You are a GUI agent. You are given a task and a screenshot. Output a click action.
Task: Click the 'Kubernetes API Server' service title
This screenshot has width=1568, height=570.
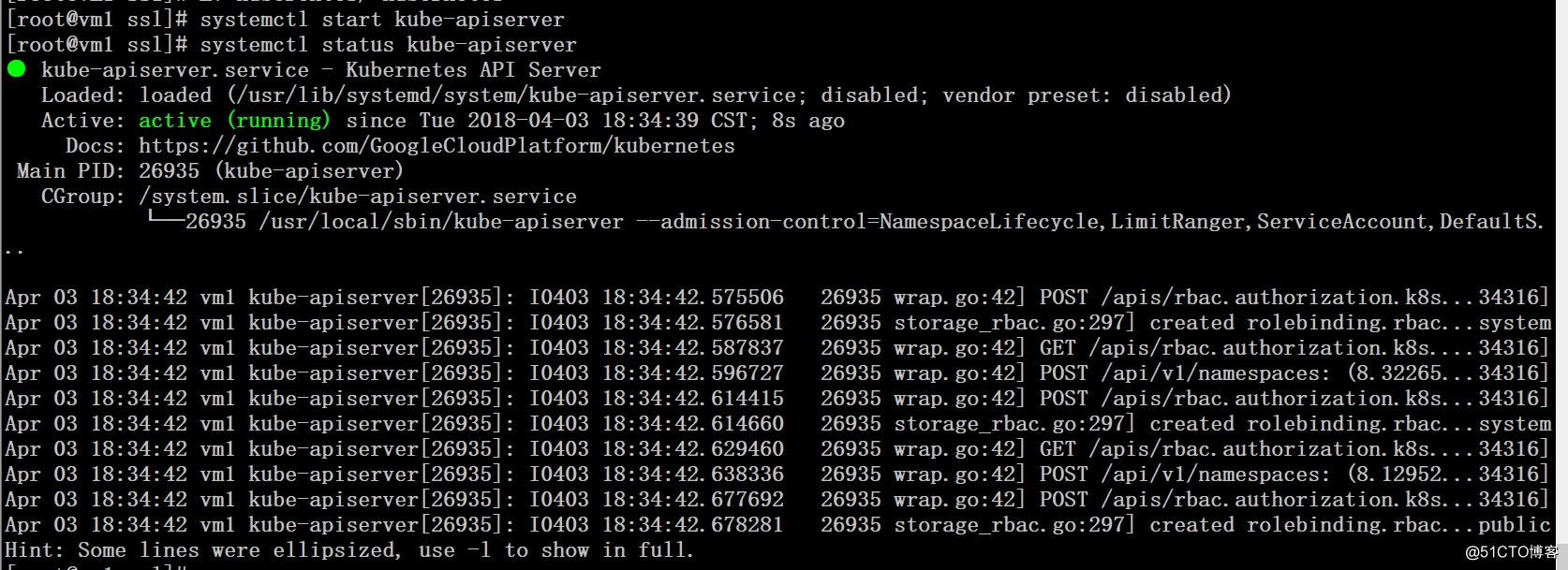472,70
